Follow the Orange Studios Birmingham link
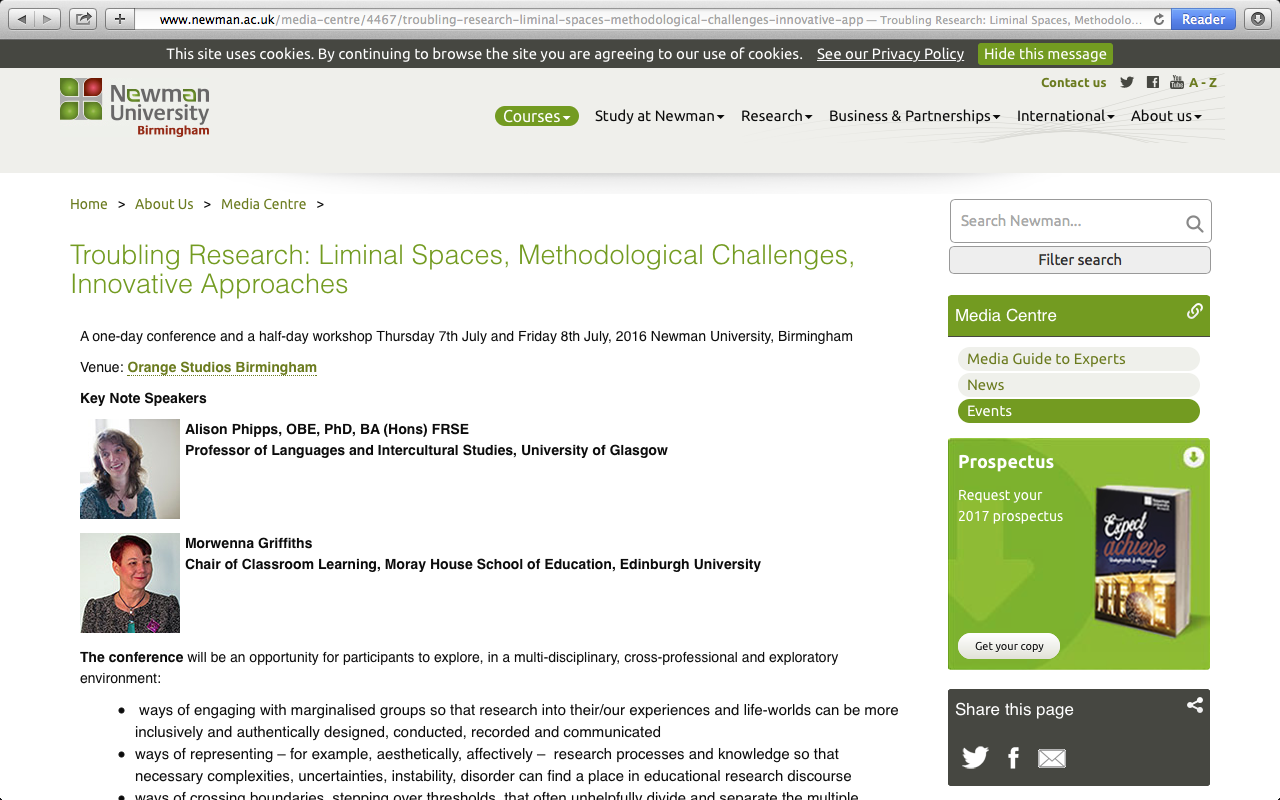The width and height of the screenshot is (1280, 800). pyautogui.click(x=222, y=367)
